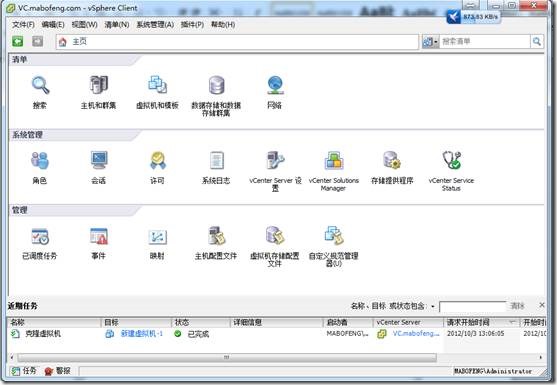Screen dimensions: 557x385
Task: Sort by 请求开始时间 column header arrow
Action: [x=512, y=322]
